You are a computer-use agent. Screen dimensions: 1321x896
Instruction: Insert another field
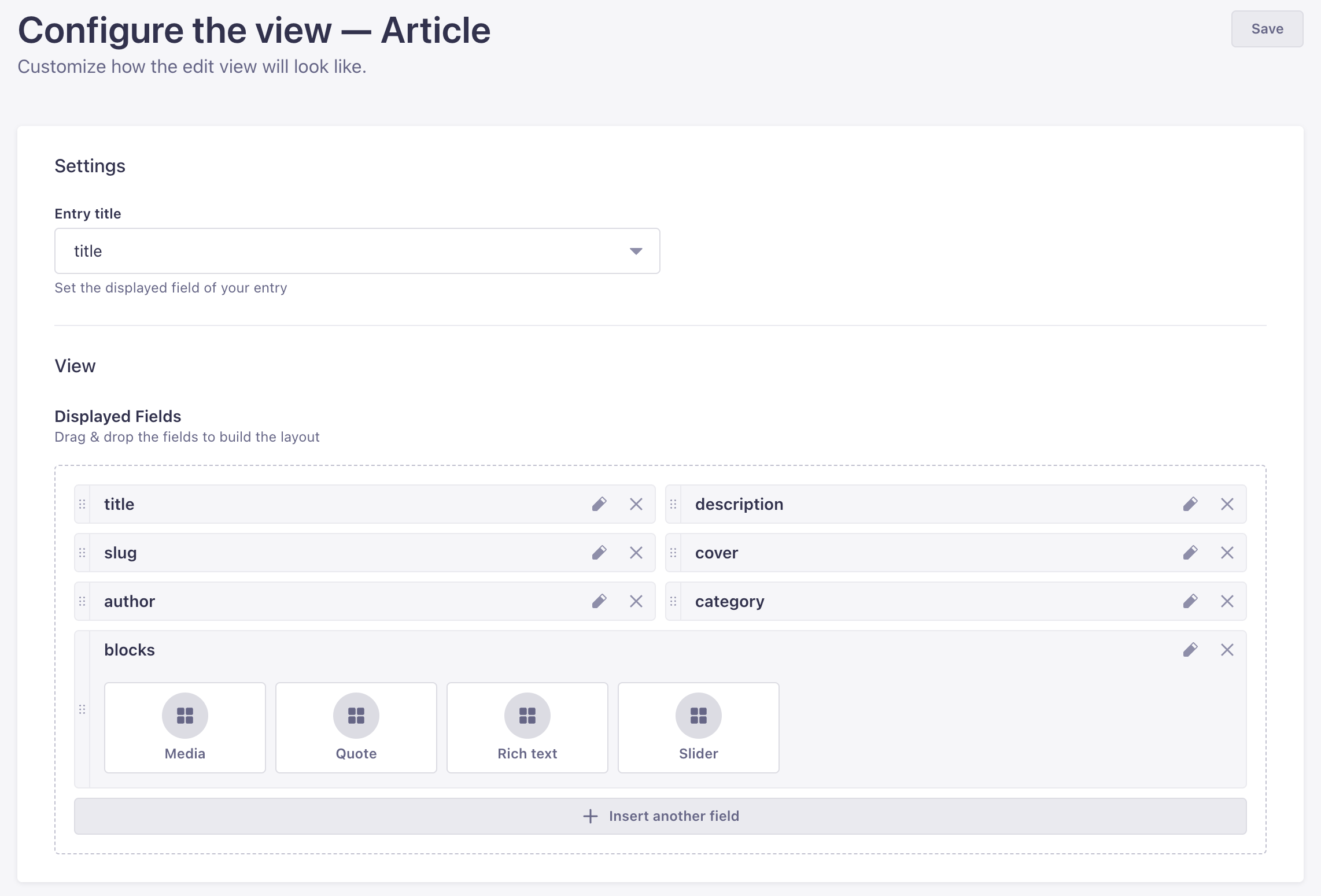[x=660, y=816]
